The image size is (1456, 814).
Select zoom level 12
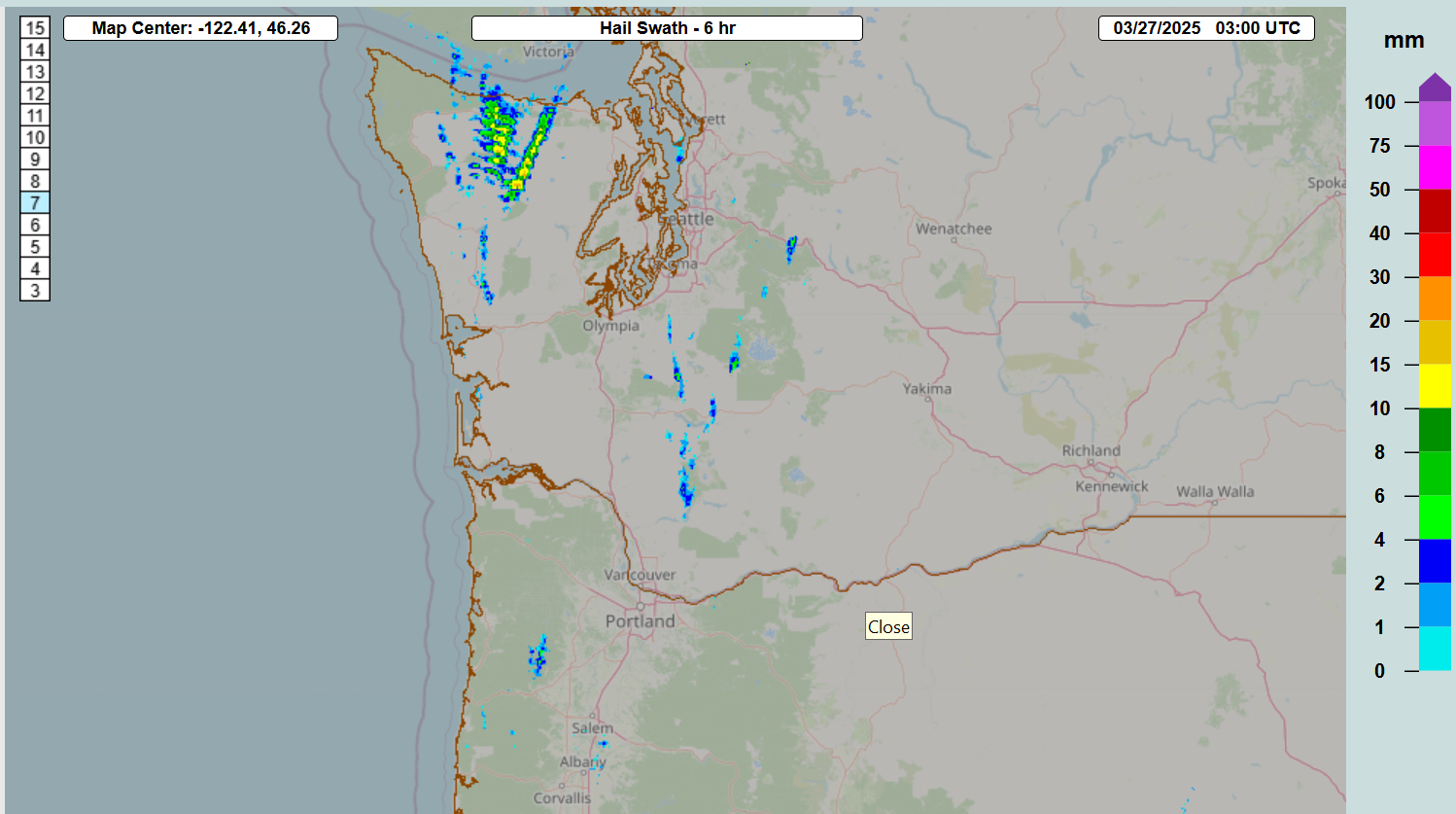click(x=35, y=94)
